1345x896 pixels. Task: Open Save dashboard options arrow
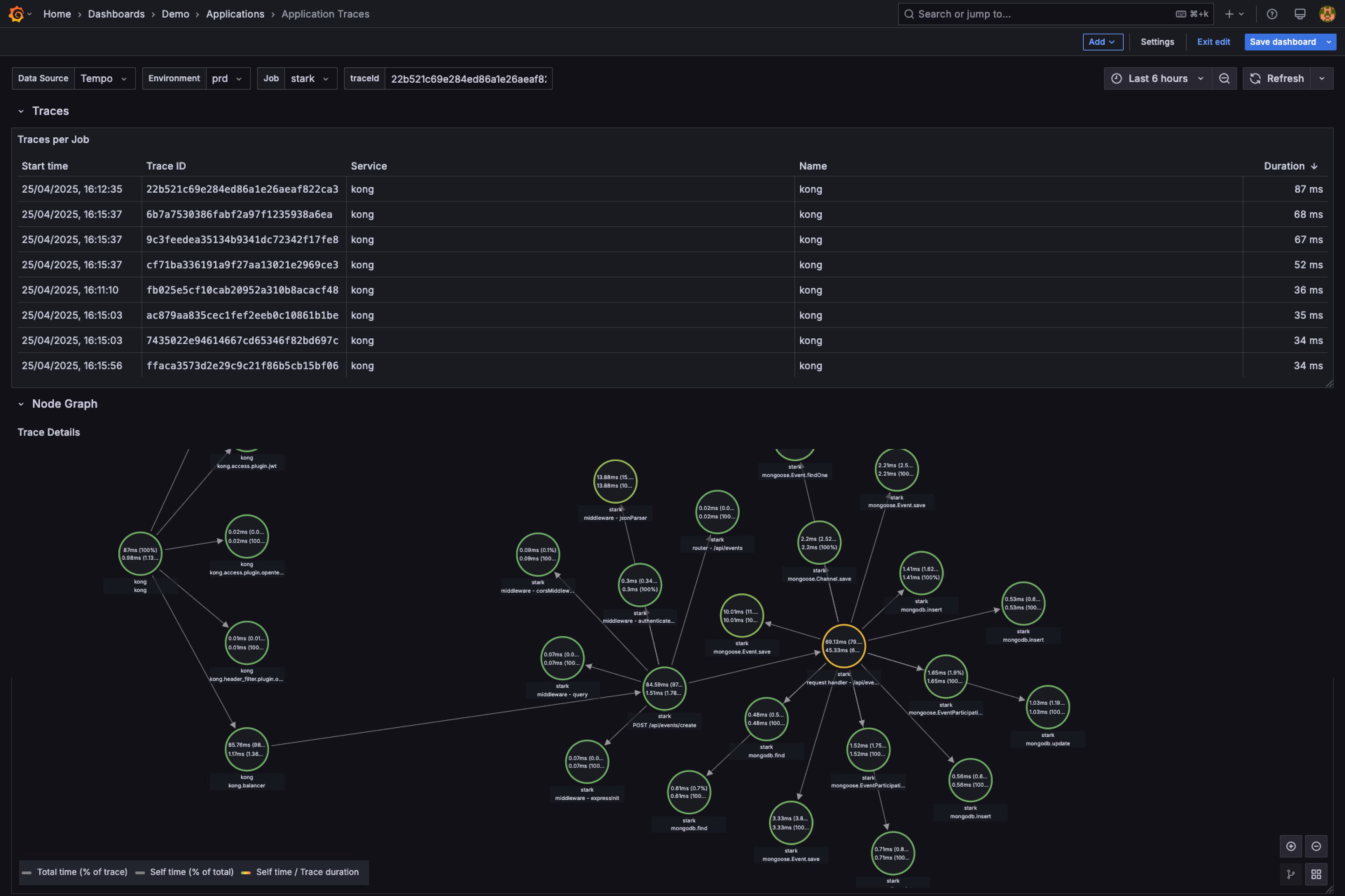pyautogui.click(x=1329, y=42)
